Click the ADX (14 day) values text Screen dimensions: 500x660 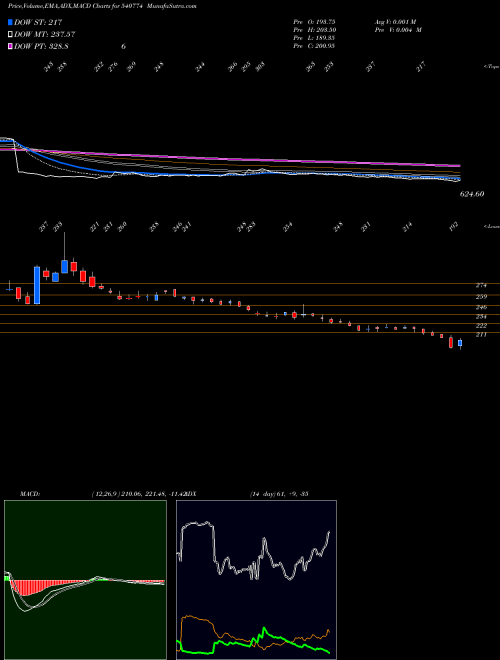(x=279, y=493)
